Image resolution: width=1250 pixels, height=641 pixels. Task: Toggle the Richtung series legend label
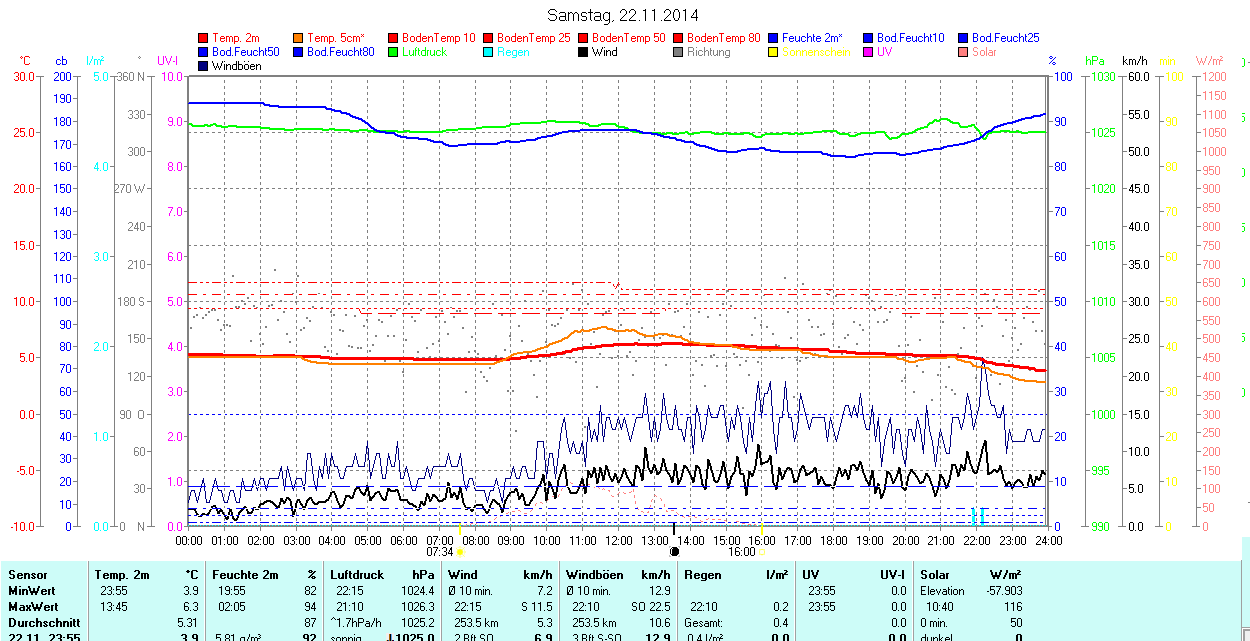708,52
